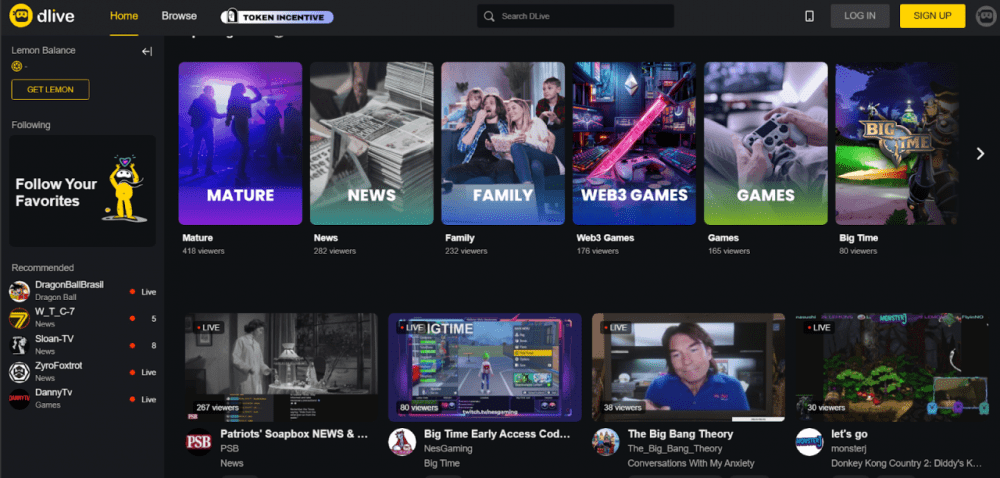This screenshot has height=478, width=1000.
Task: Click the '418 viewers' text
Action: [x=203, y=251]
